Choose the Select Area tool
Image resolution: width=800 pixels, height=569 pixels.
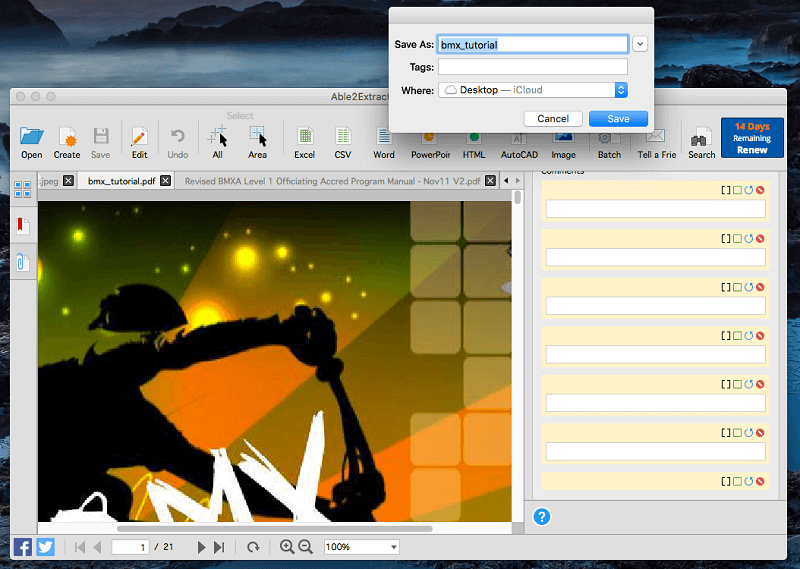(x=257, y=142)
